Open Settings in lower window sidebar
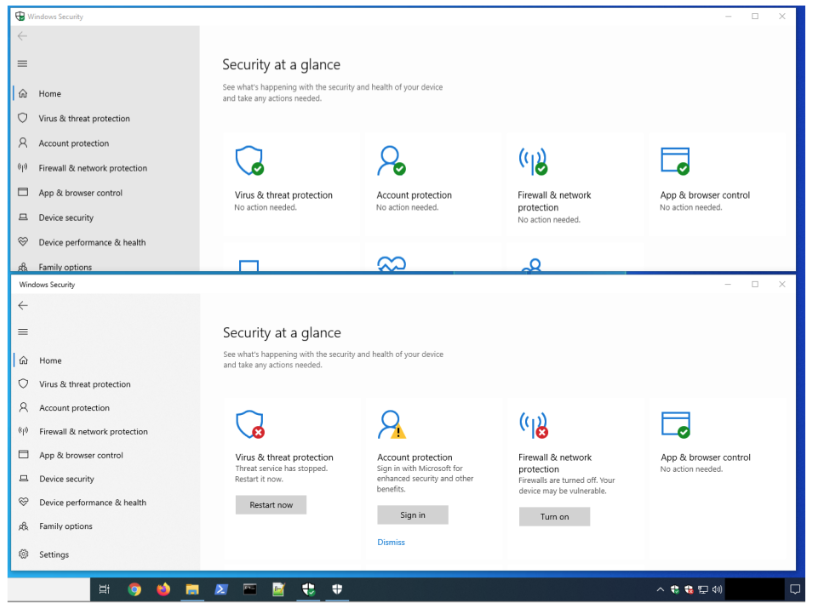817x605 pixels. click(106, 554)
